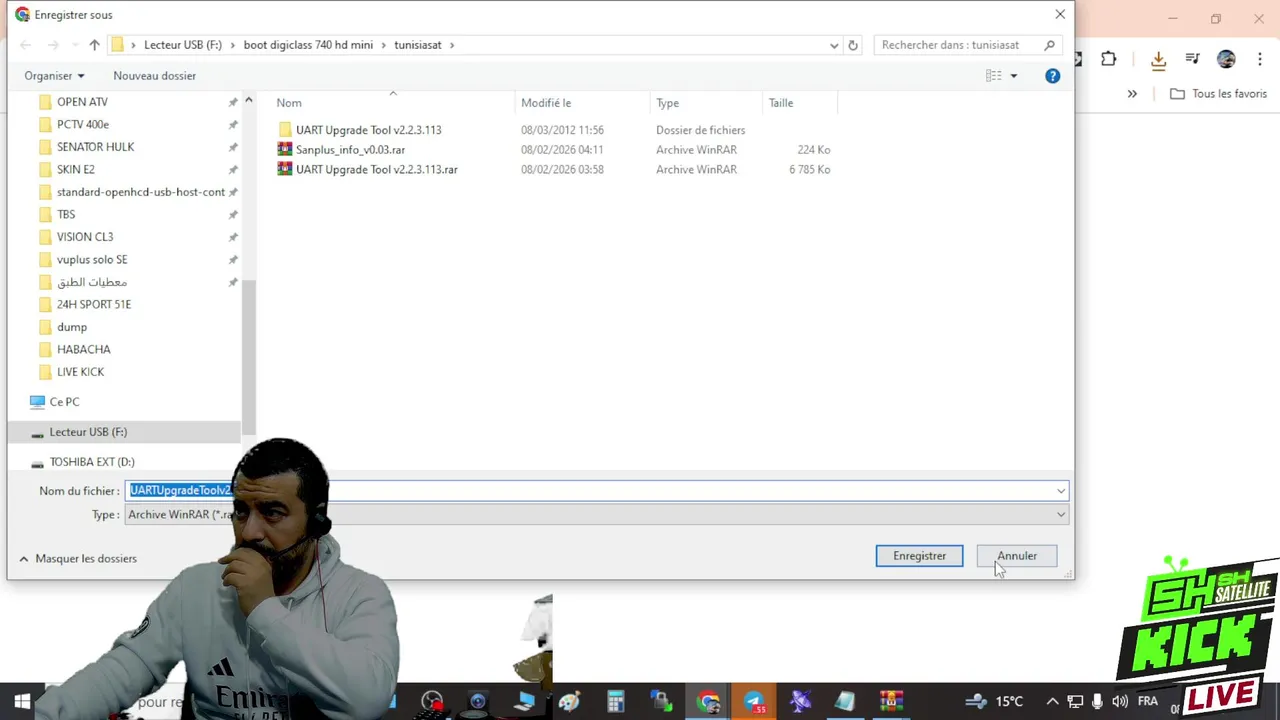1280x720 pixels.
Task: Select Sanplus_info_v0.03.rar file
Action: (350, 150)
